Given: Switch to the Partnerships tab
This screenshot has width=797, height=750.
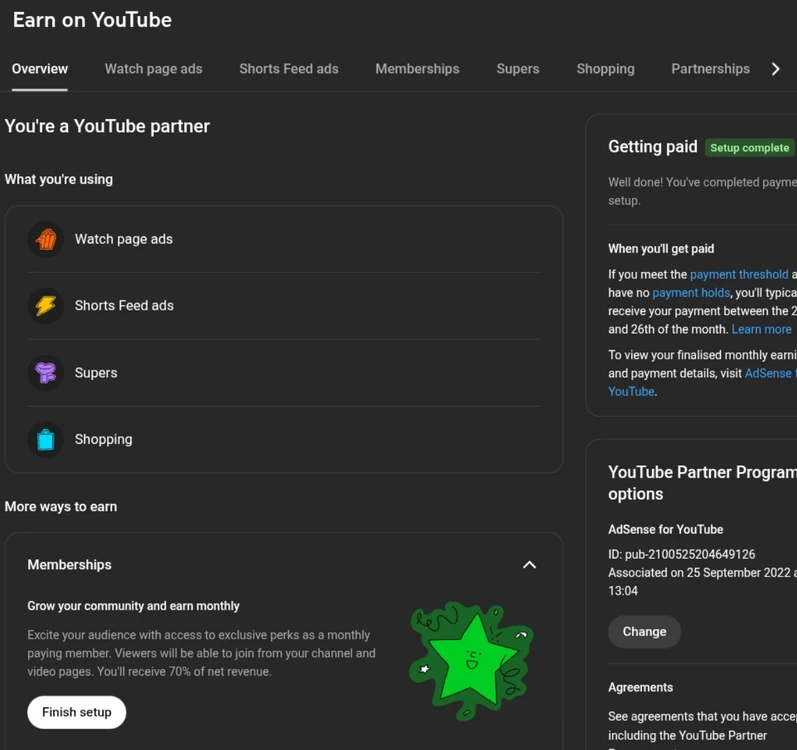Looking at the screenshot, I should 710,69.
